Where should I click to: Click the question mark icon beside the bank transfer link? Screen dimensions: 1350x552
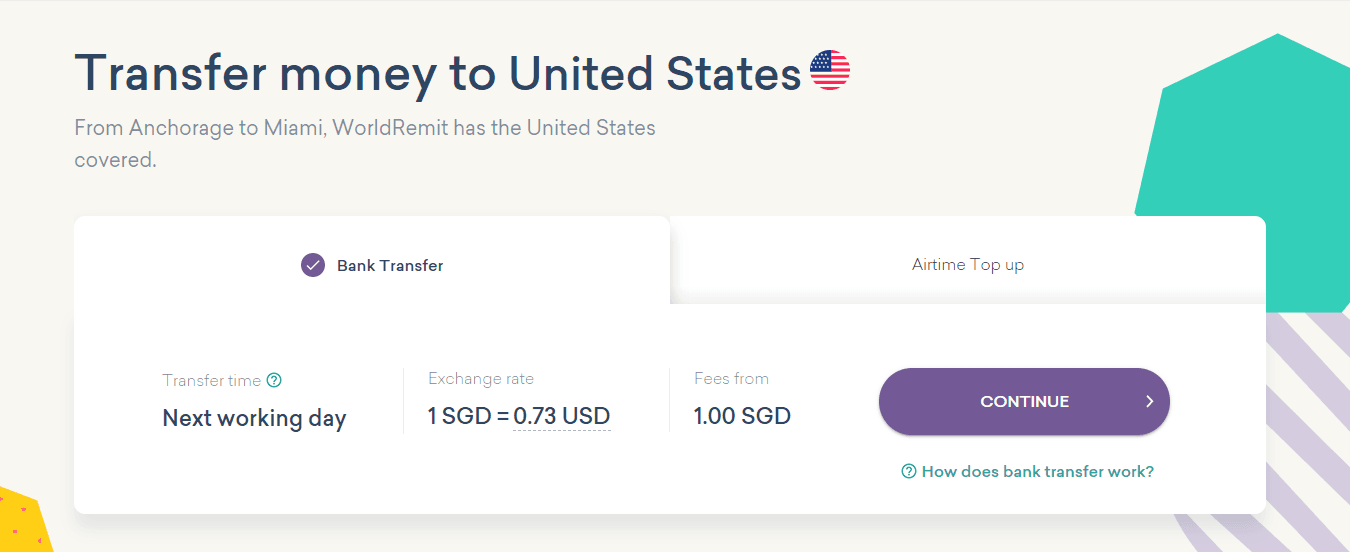point(909,471)
